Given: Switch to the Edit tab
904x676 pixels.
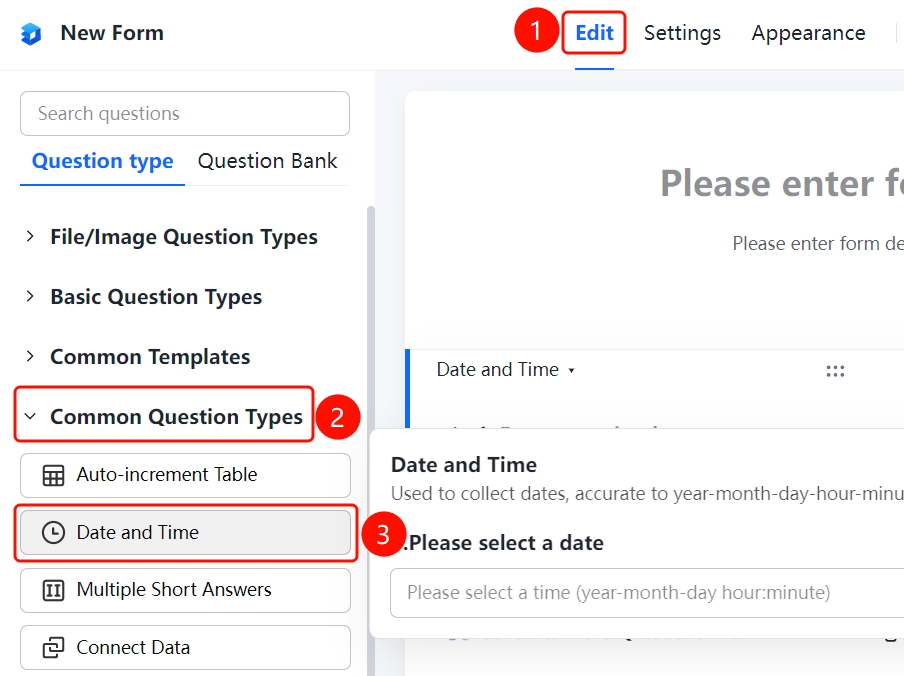Looking at the screenshot, I should (x=594, y=33).
